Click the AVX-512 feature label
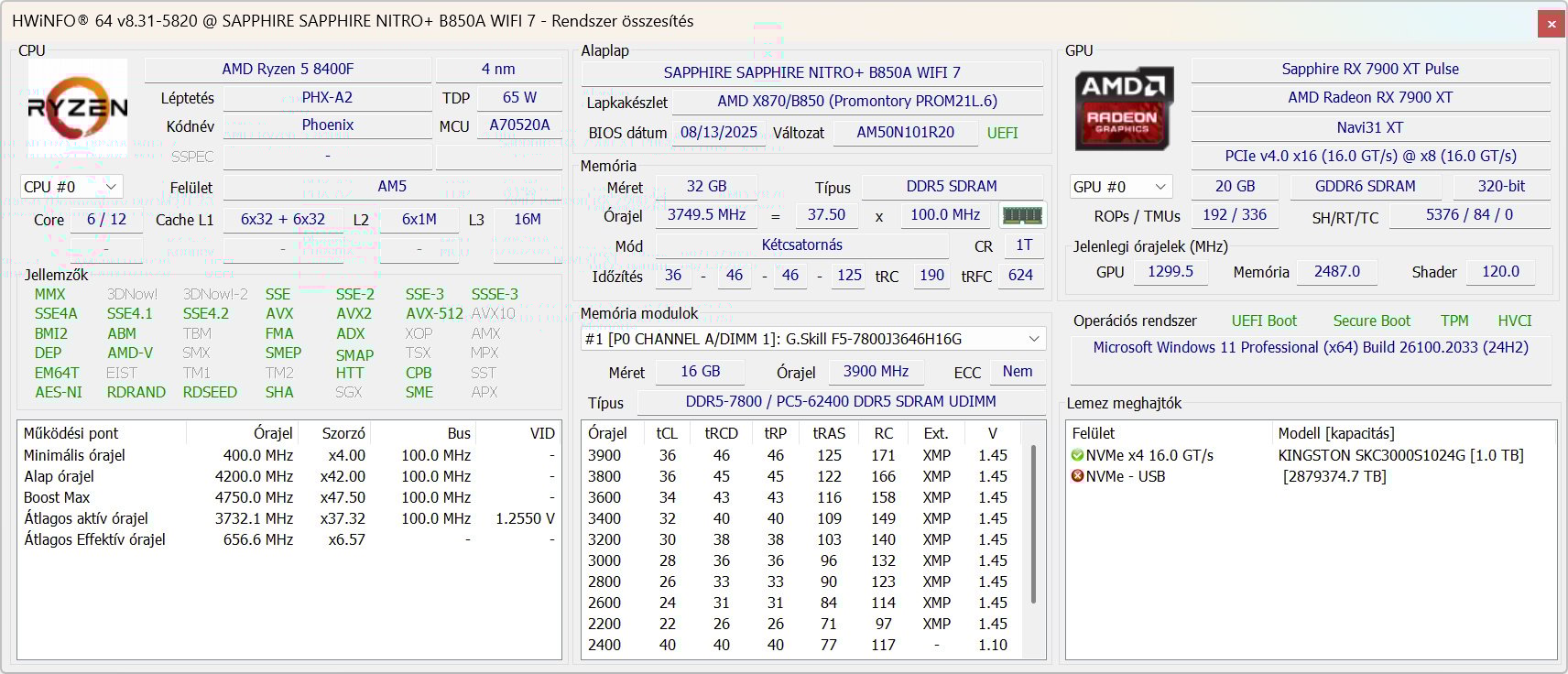This screenshot has width=1568, height=674. tap(434, 313)
